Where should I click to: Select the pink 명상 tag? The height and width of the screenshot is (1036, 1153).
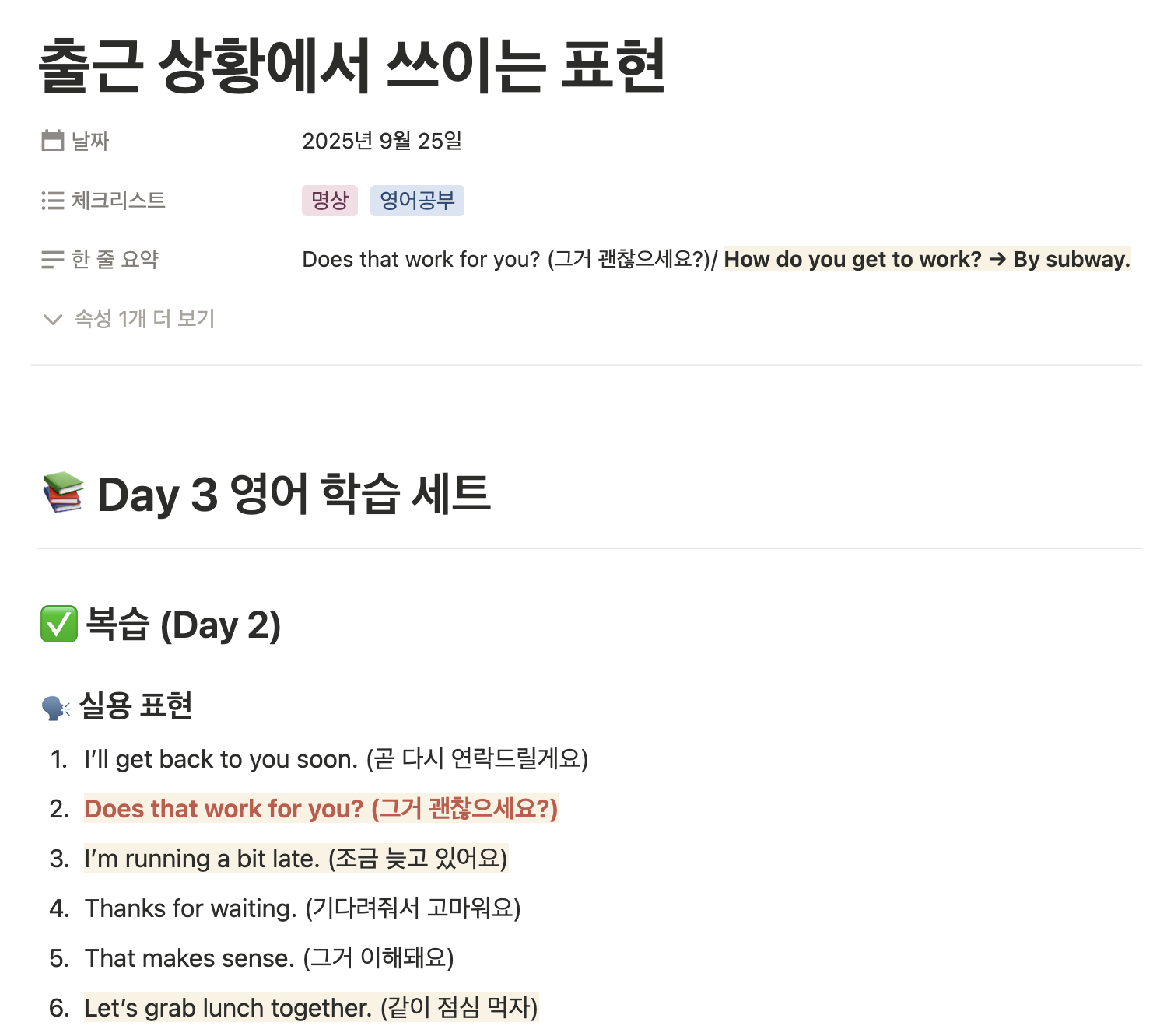(329, 201)
